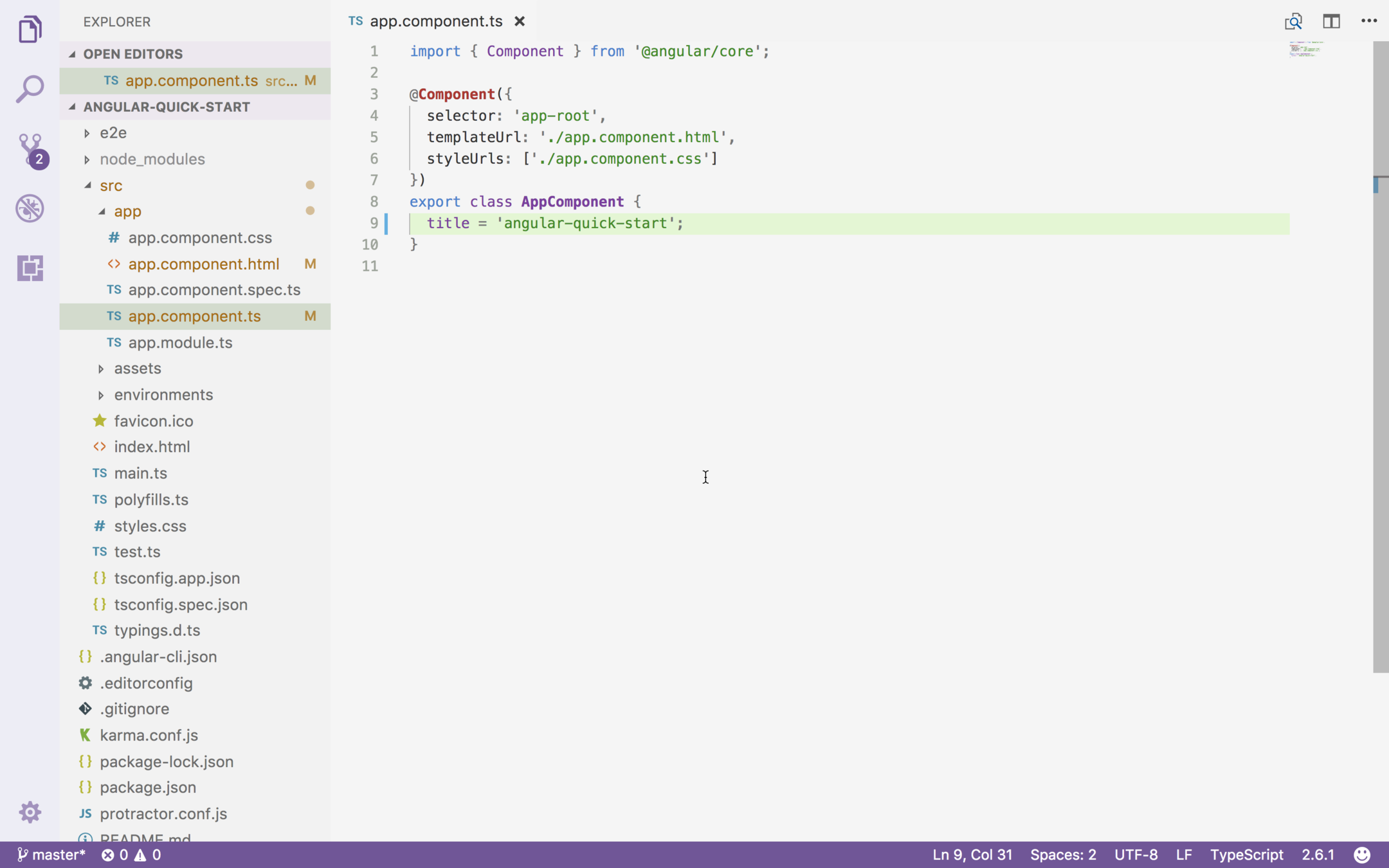This screenshot has width=1389, height=868.
Task: Open app.module.ts in the explorer
Action: 180,343
